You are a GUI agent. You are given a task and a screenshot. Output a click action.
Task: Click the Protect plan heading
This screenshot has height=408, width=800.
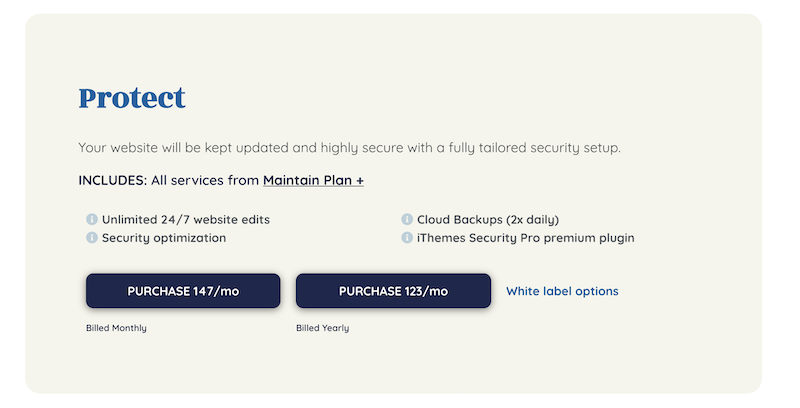coord(132,98)
